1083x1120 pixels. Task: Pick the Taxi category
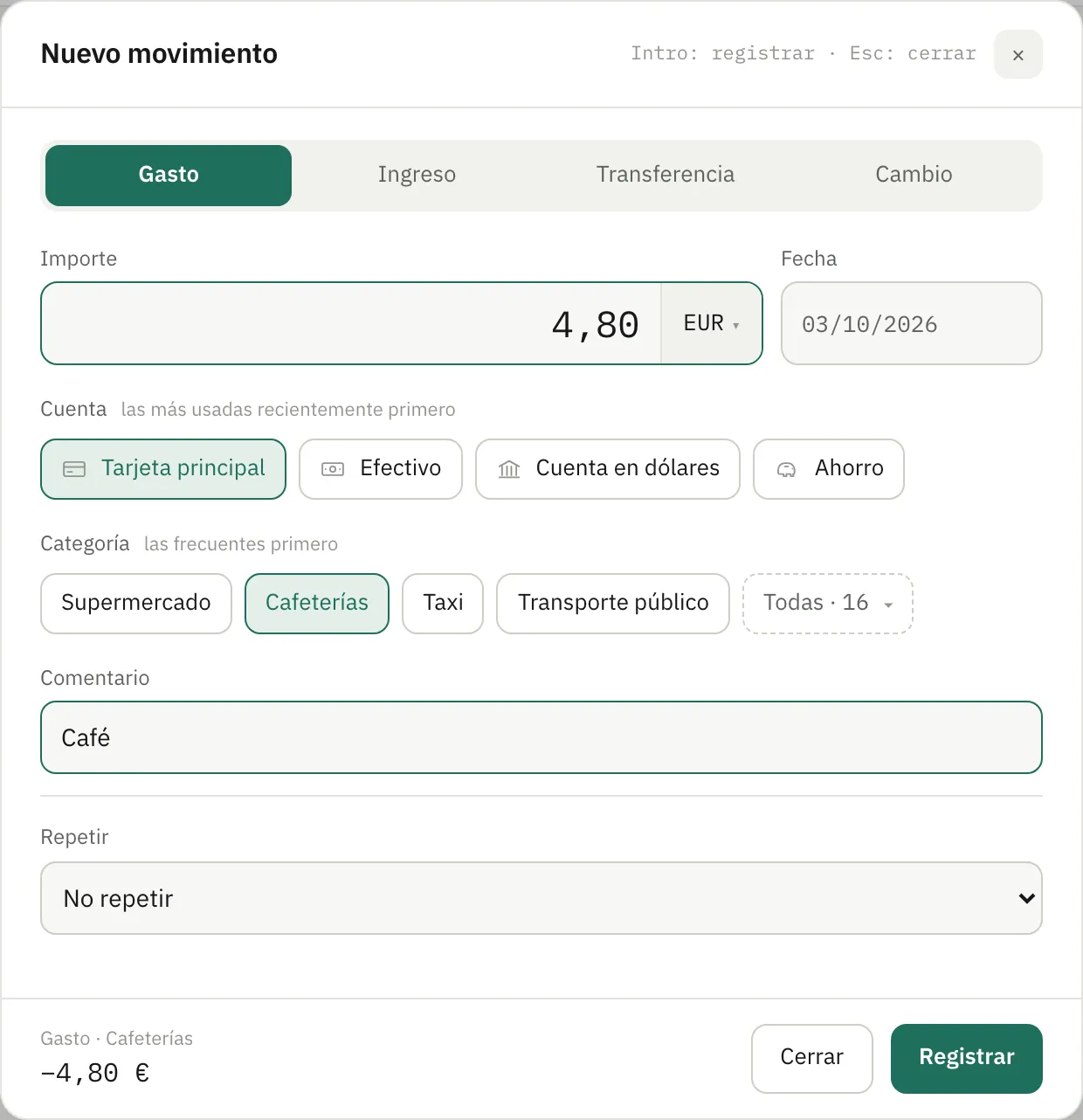coord(443,604)
